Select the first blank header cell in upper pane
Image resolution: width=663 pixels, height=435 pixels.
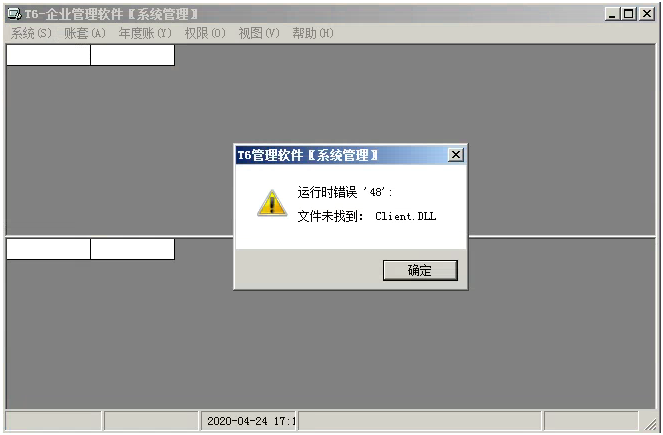[48, 55]
